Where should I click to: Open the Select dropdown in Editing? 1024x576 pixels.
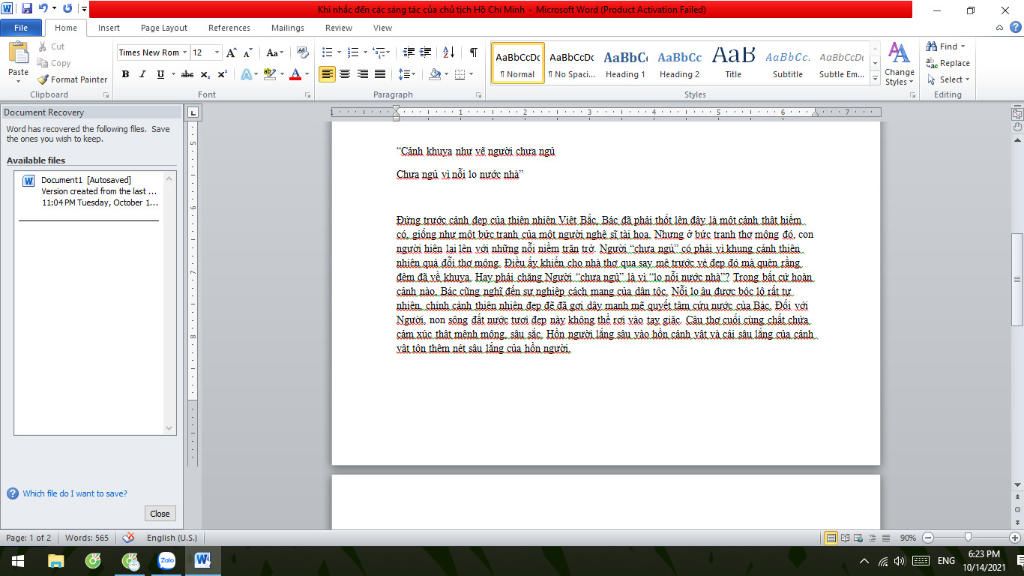point(967,80)
